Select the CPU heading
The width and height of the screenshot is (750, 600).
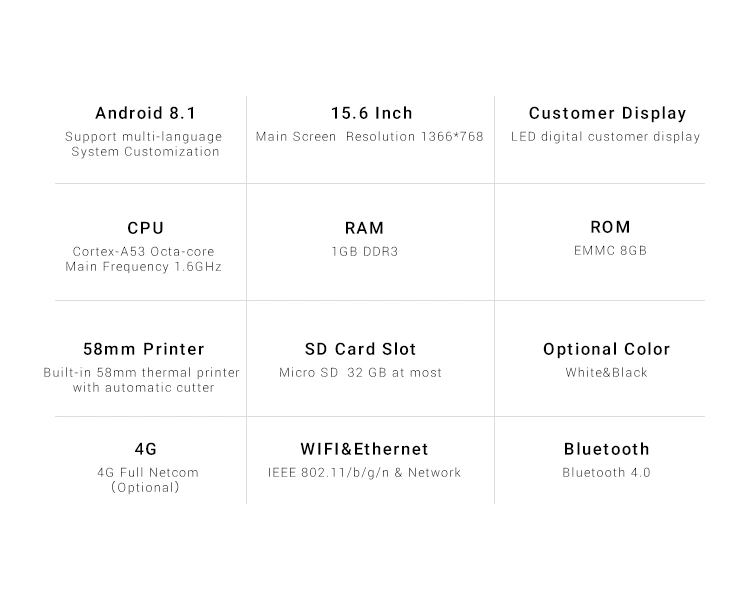[146, 228]
